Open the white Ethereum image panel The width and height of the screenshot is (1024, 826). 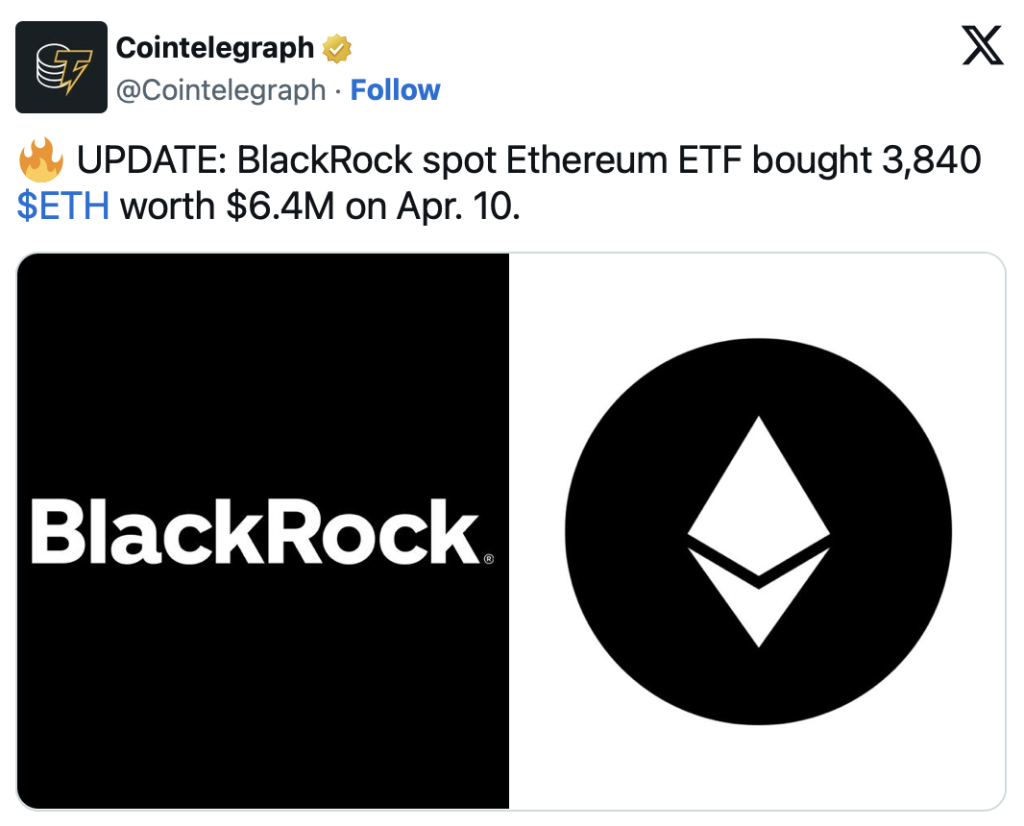click(757, 532)
